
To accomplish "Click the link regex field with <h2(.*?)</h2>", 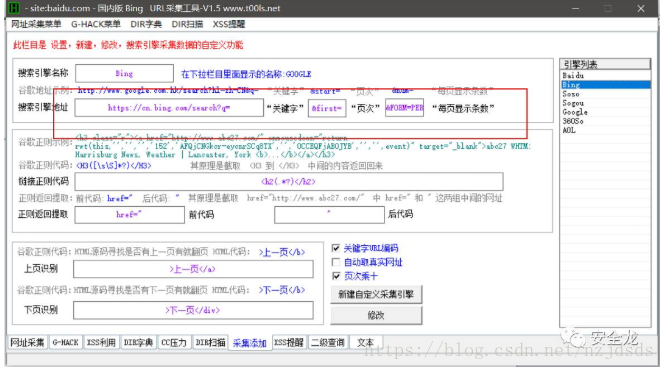I will (289, 182).
